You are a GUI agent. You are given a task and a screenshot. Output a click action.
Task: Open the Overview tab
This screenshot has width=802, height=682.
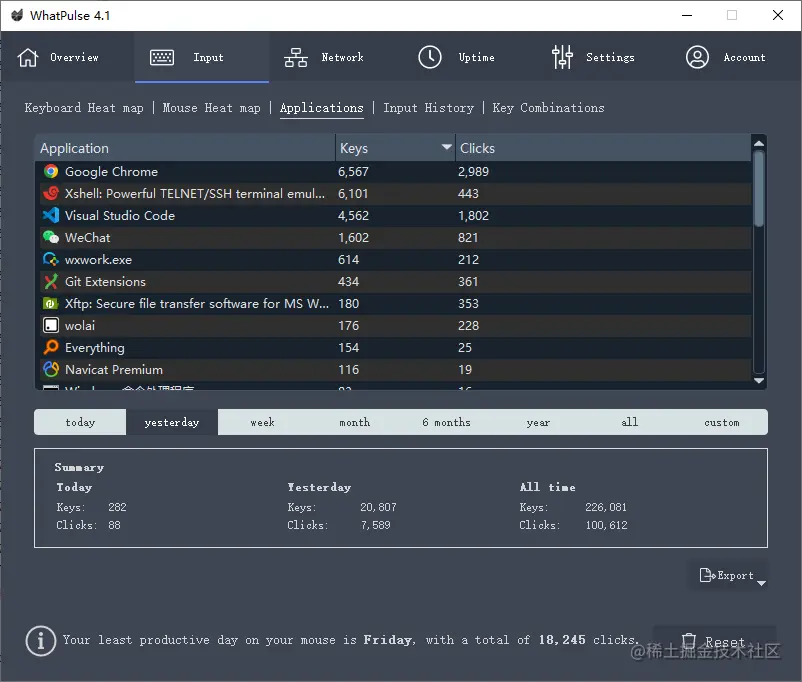pyautogui.click(x=68, y=57)
